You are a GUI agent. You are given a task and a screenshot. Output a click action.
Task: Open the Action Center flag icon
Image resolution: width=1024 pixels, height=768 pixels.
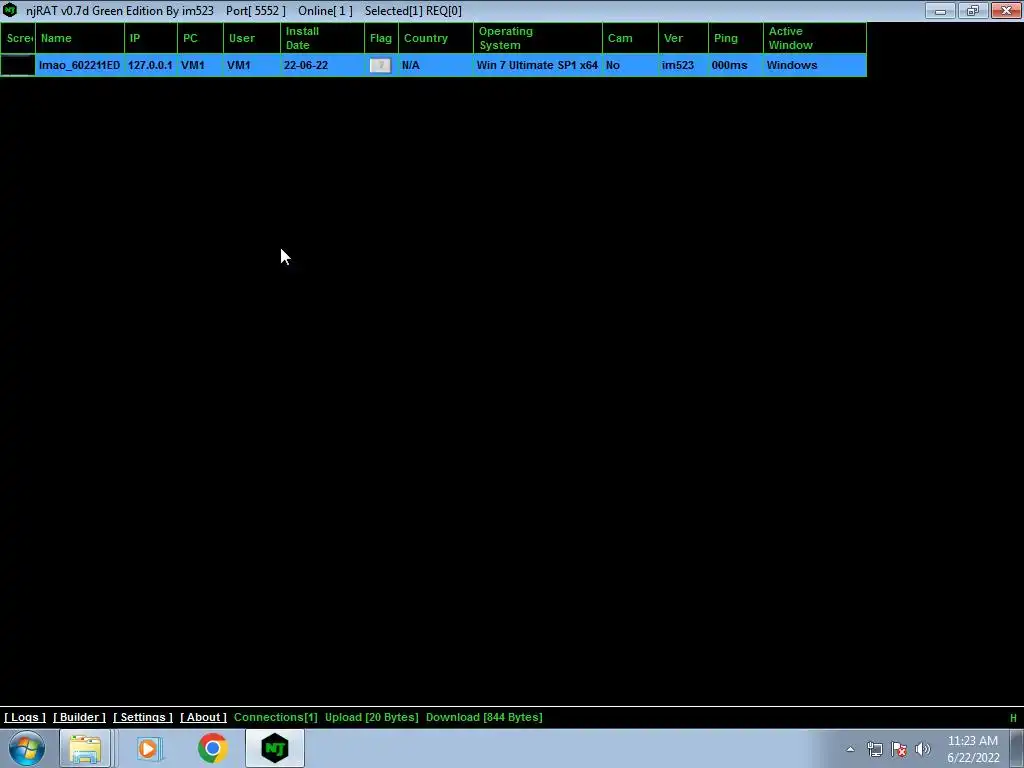(899, 749)
